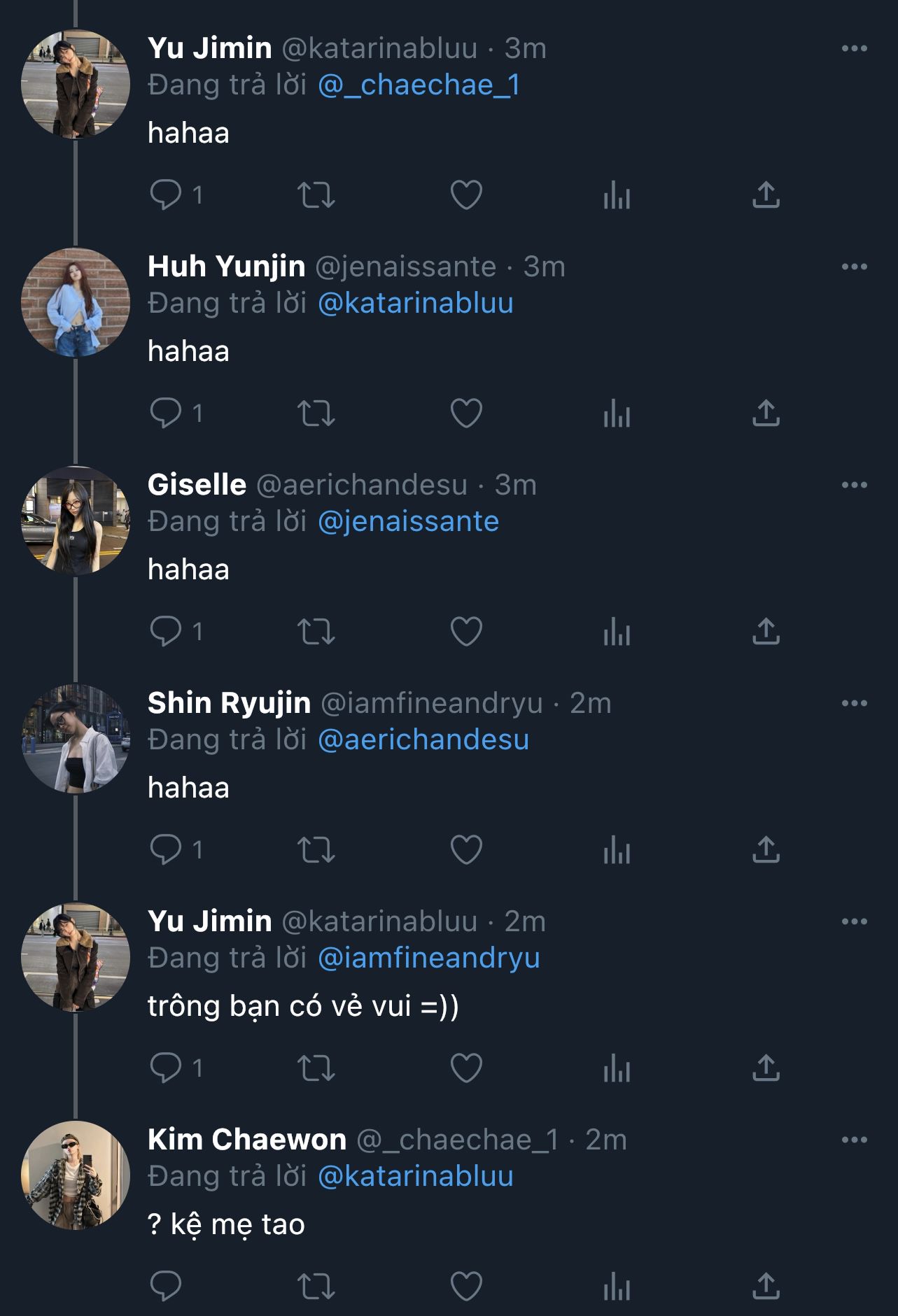The height and width of the screenshot is (1316, 898).
Task: Open Shin Ryujin's profile name
Action: coord(229,703)
